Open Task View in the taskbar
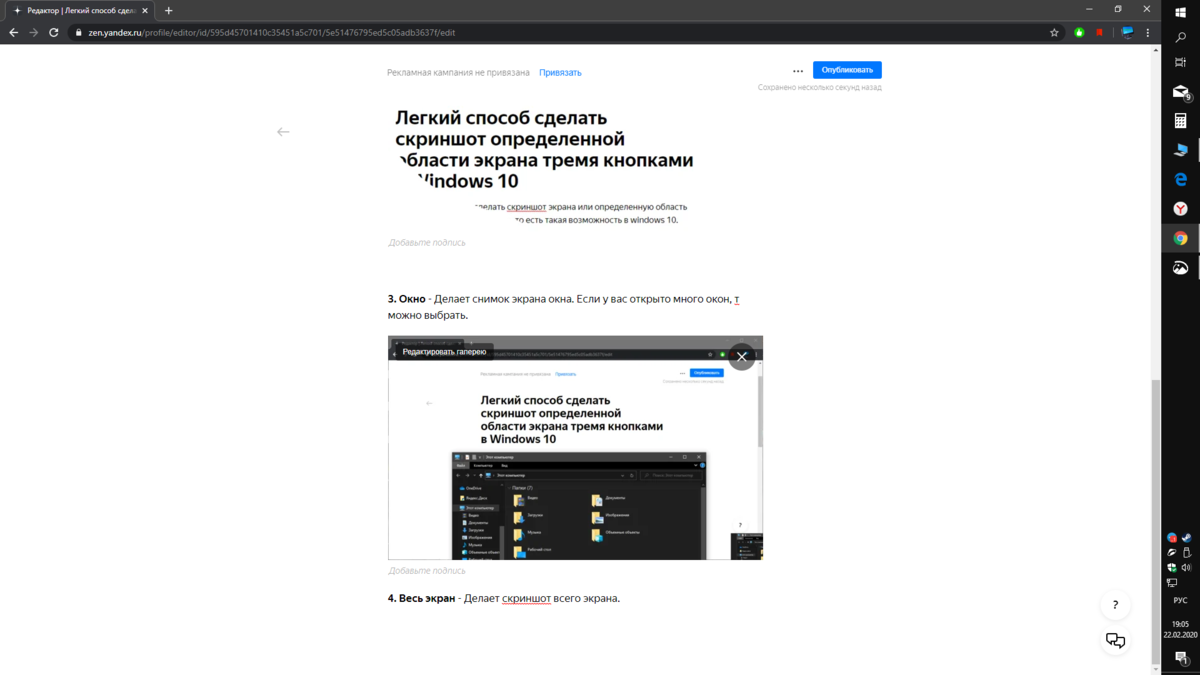Viewport: 1200px width, 675px height. click(x=1180, y=63)
